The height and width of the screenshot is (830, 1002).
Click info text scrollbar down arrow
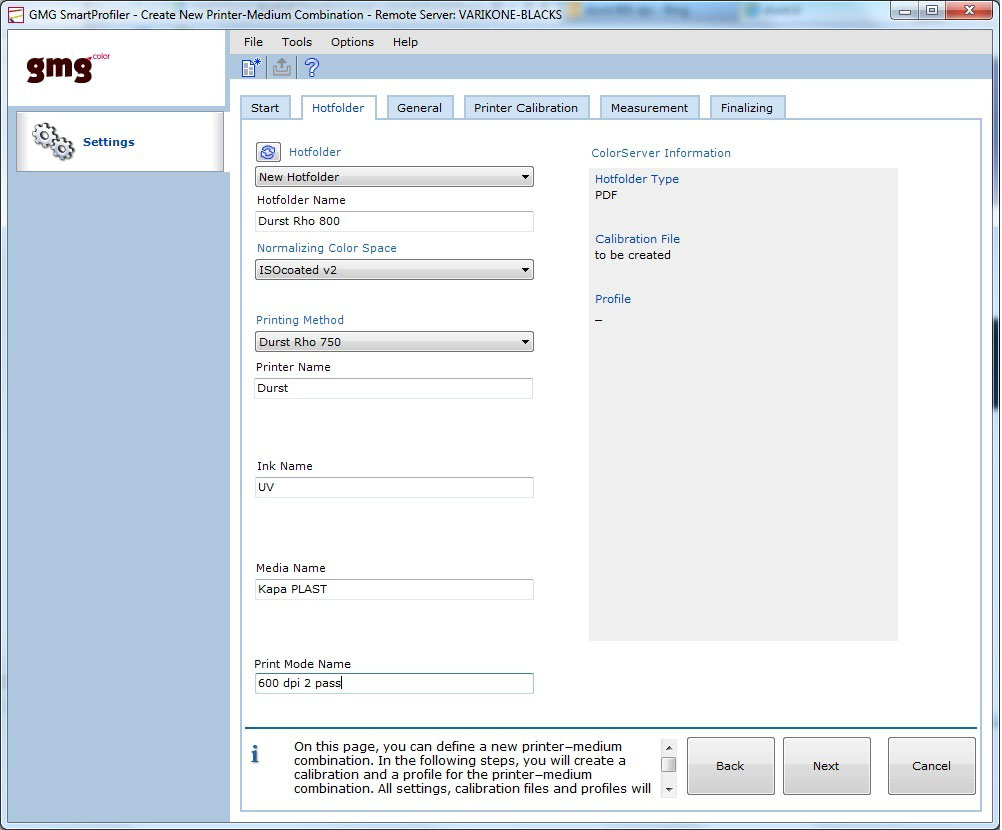(x=668, y=790)
